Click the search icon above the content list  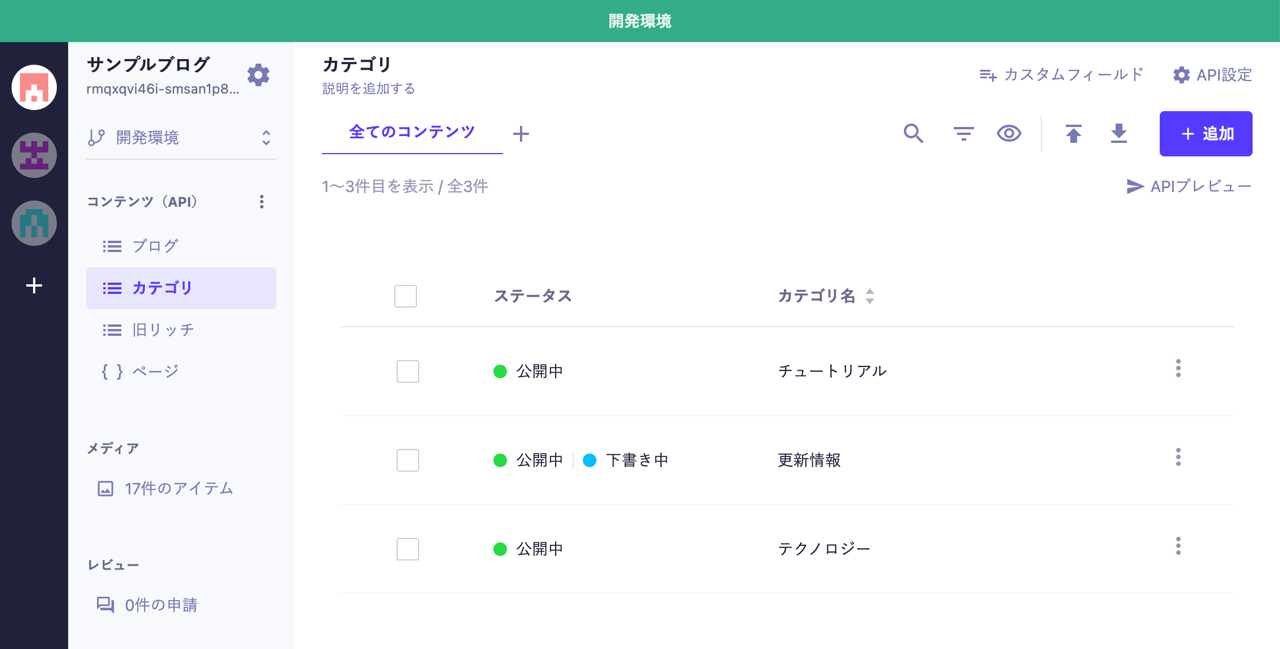(x=913, y=133)
